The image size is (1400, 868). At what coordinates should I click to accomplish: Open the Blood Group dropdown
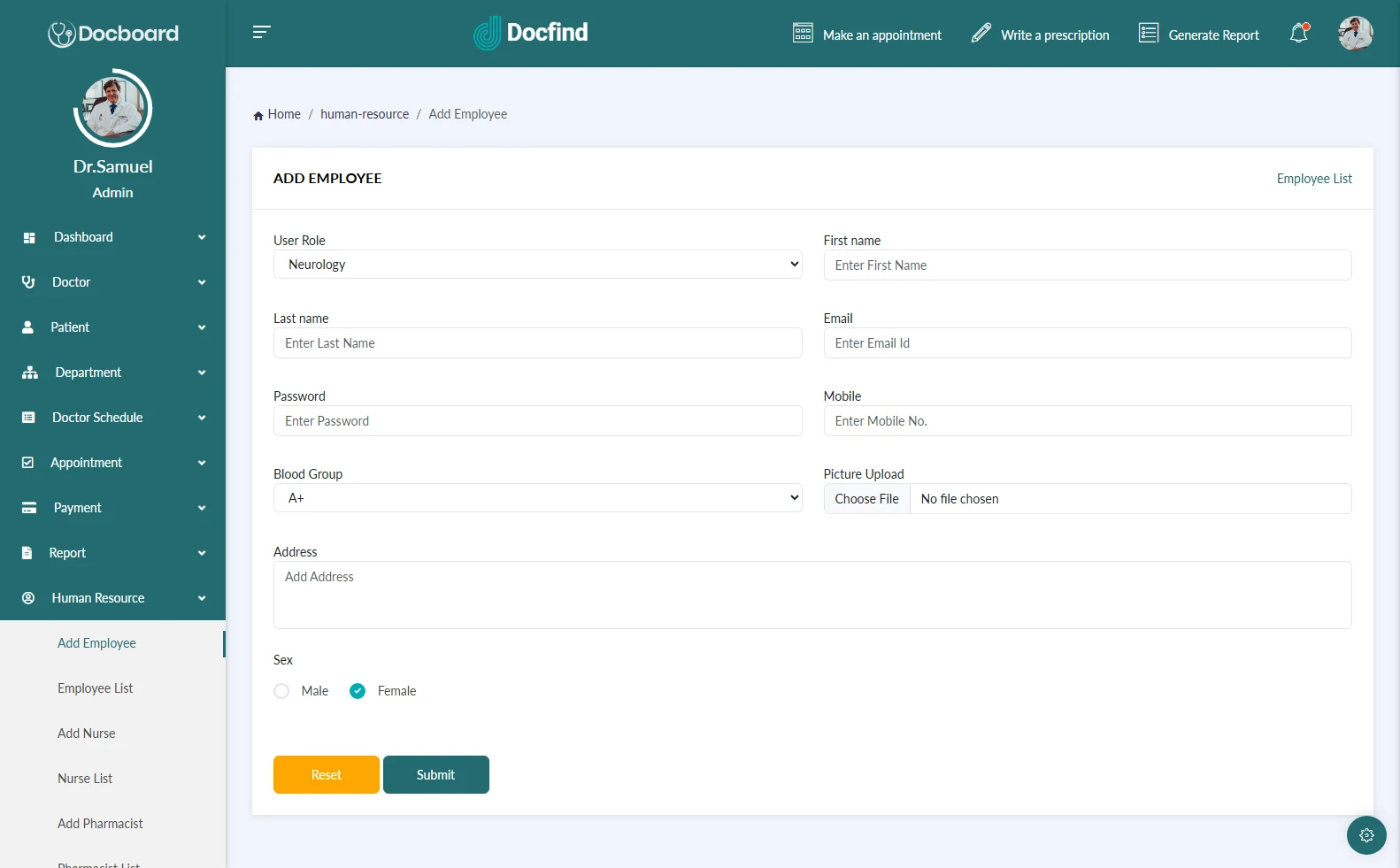(x=537, y=498)
